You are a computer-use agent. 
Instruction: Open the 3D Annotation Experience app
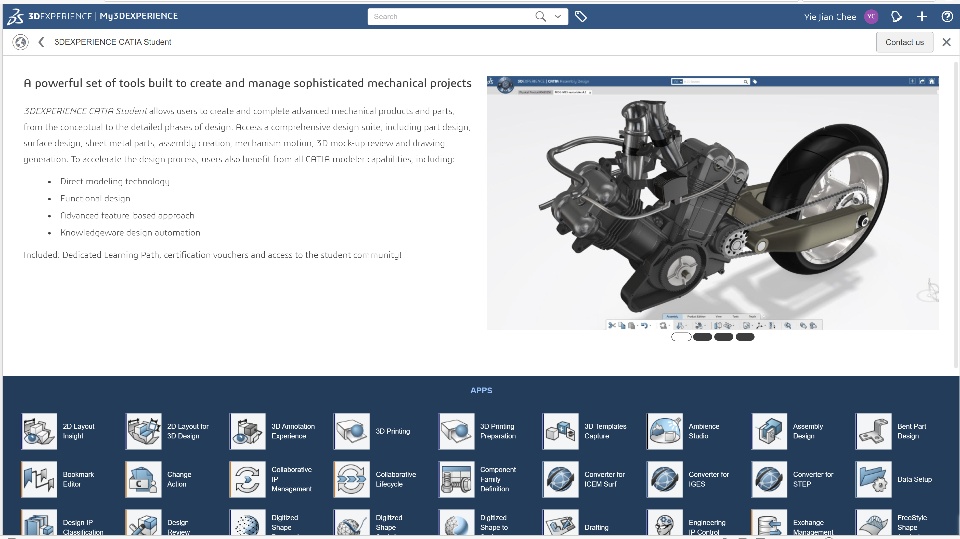click(x=247, y=431)
